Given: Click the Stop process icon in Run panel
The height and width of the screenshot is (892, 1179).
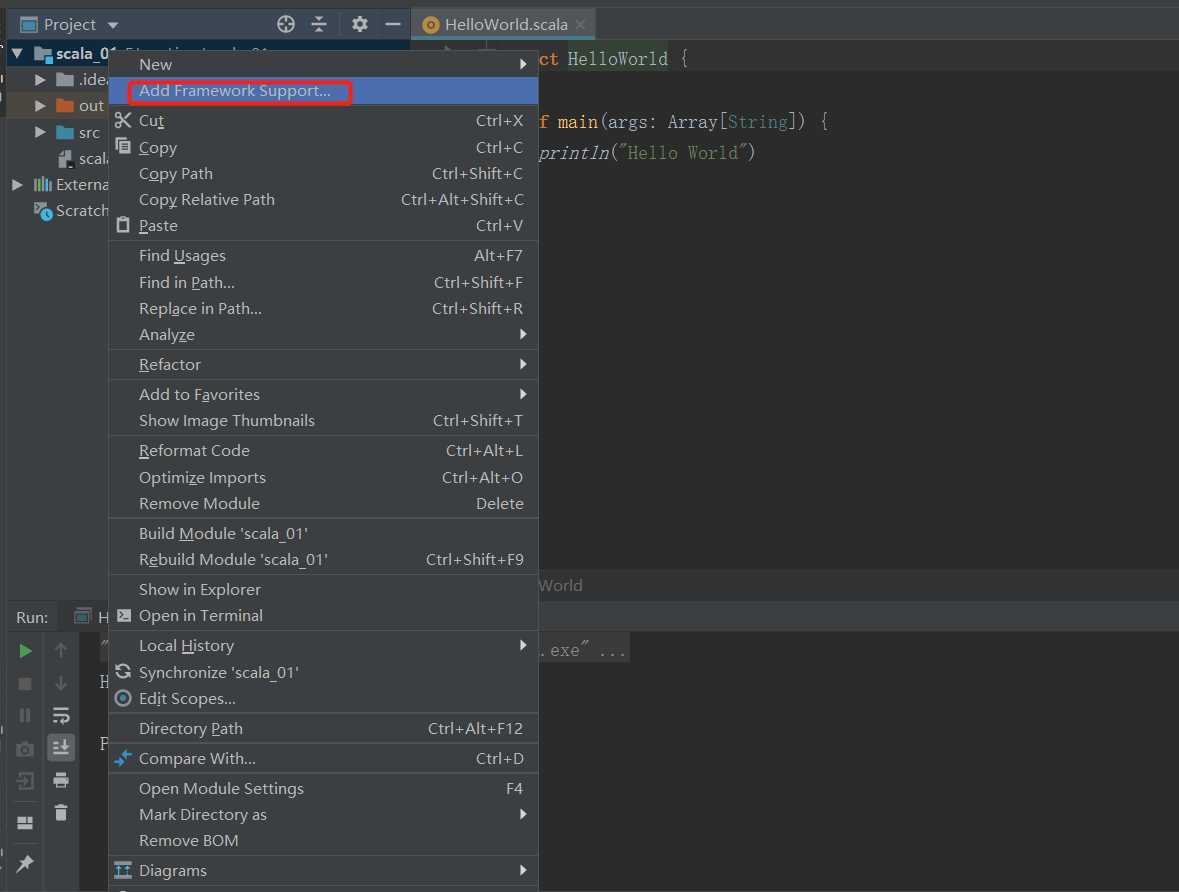Looking at the screenshot, I should click(25, 684).
